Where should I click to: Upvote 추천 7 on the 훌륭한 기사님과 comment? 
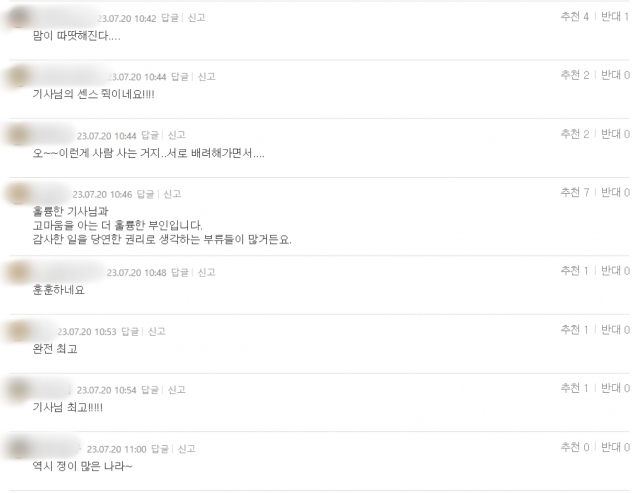(x=575, y=192)
